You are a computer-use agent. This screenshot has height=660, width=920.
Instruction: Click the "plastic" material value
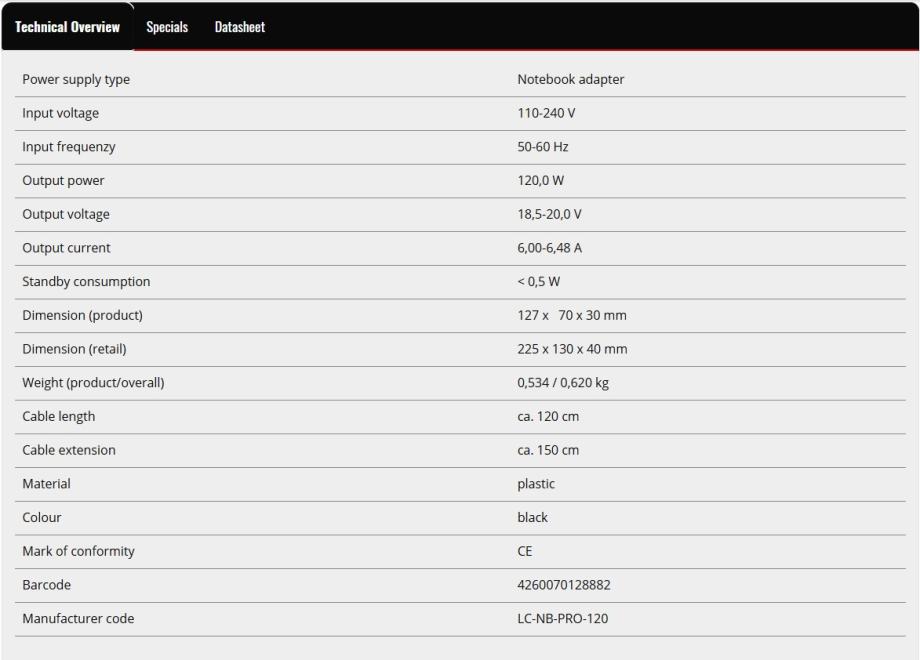(x=536, y=484)
